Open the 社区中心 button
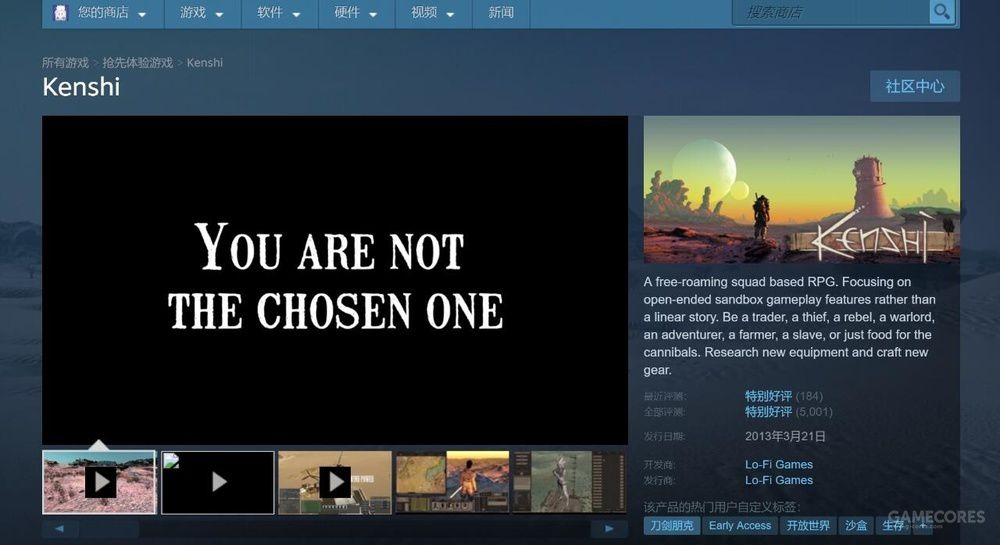This screenshot has width=1000, height=545. pos(915,86)
